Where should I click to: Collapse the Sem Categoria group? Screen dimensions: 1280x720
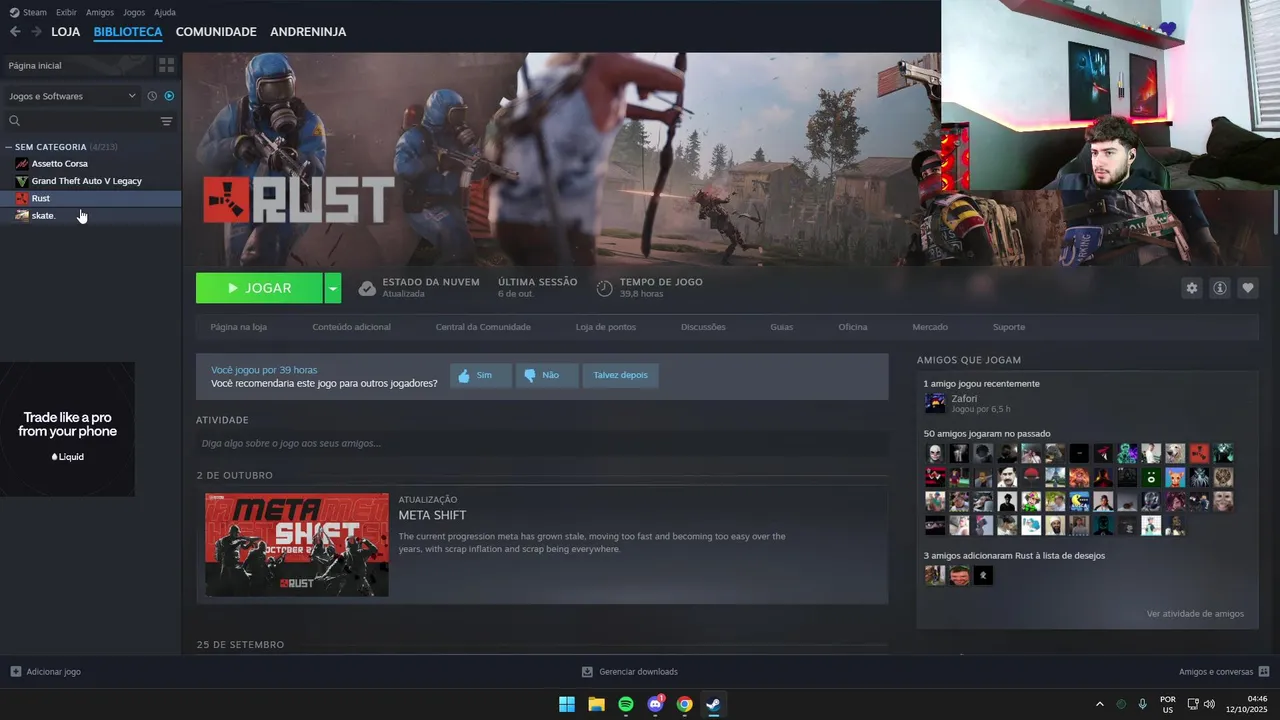coord(9,147)
